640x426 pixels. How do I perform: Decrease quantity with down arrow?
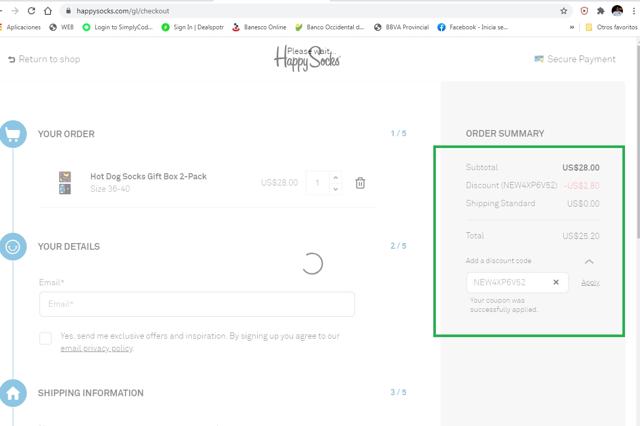point(336,189)
